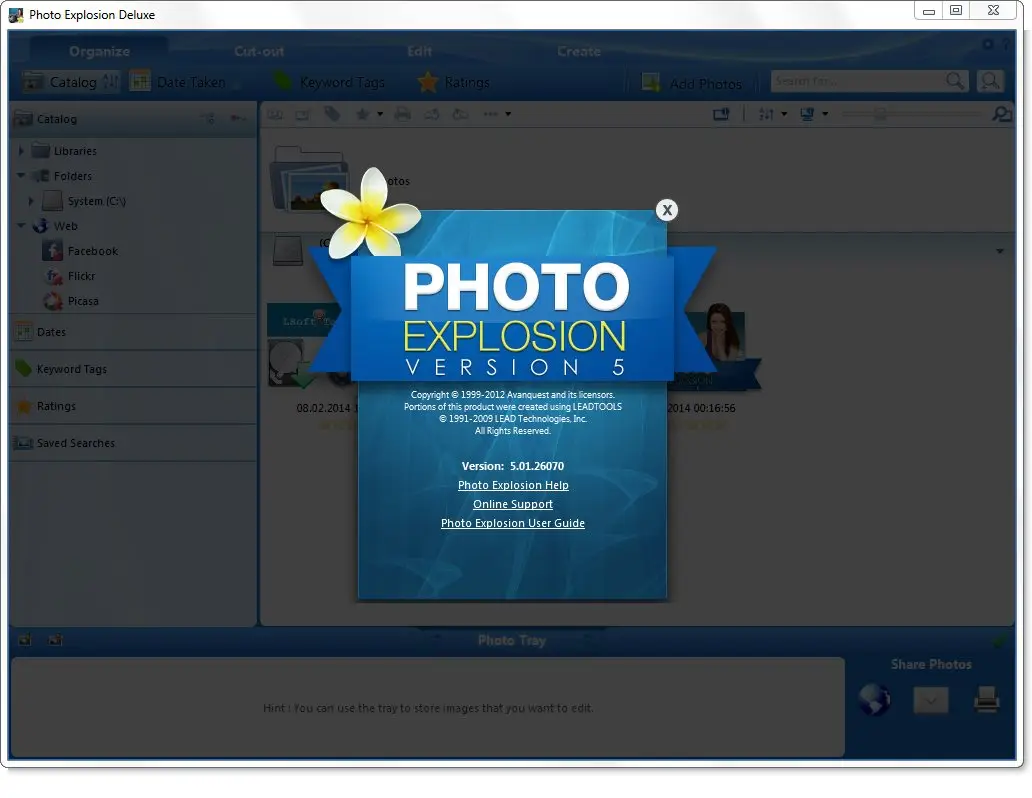This screenshot has width=1032, height=798.
Task: Click the zoom magnifier icon at toolbar end
Action: point(1002,114)
